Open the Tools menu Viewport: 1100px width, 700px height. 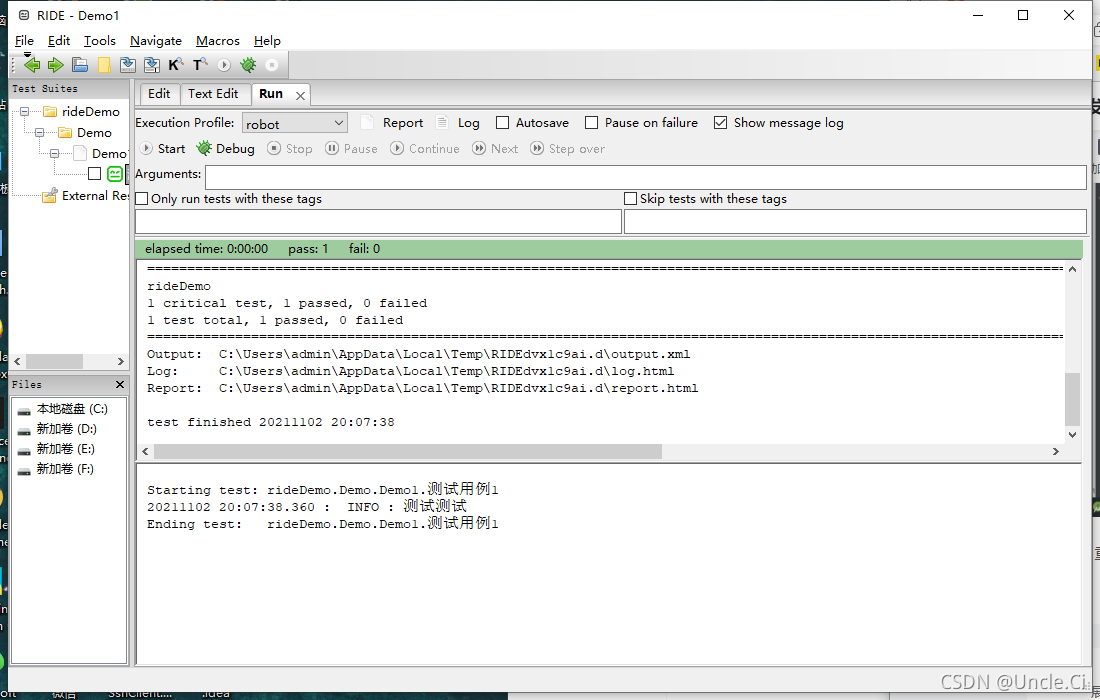pyautogui.click(x=99, y=41)
